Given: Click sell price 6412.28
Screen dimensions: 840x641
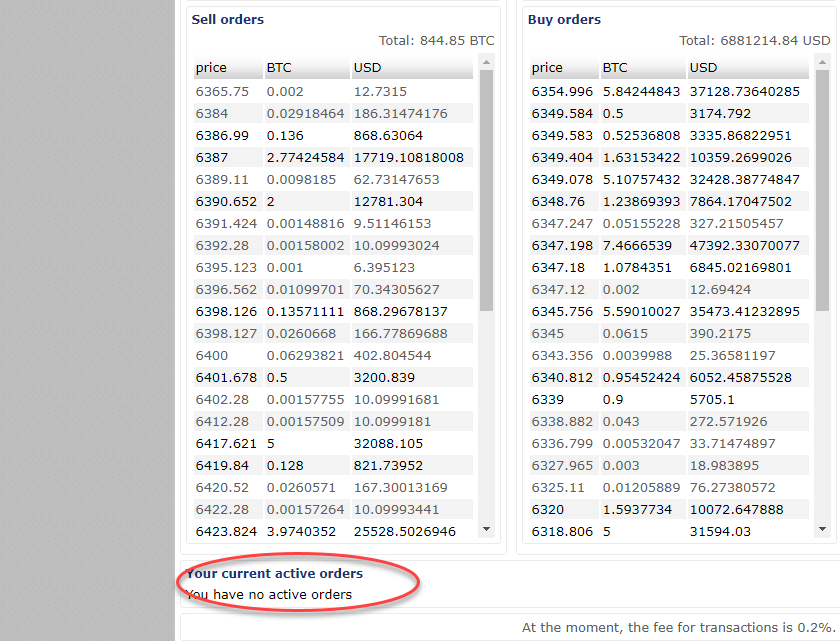Looking at the screenshot, I should 222,421.
